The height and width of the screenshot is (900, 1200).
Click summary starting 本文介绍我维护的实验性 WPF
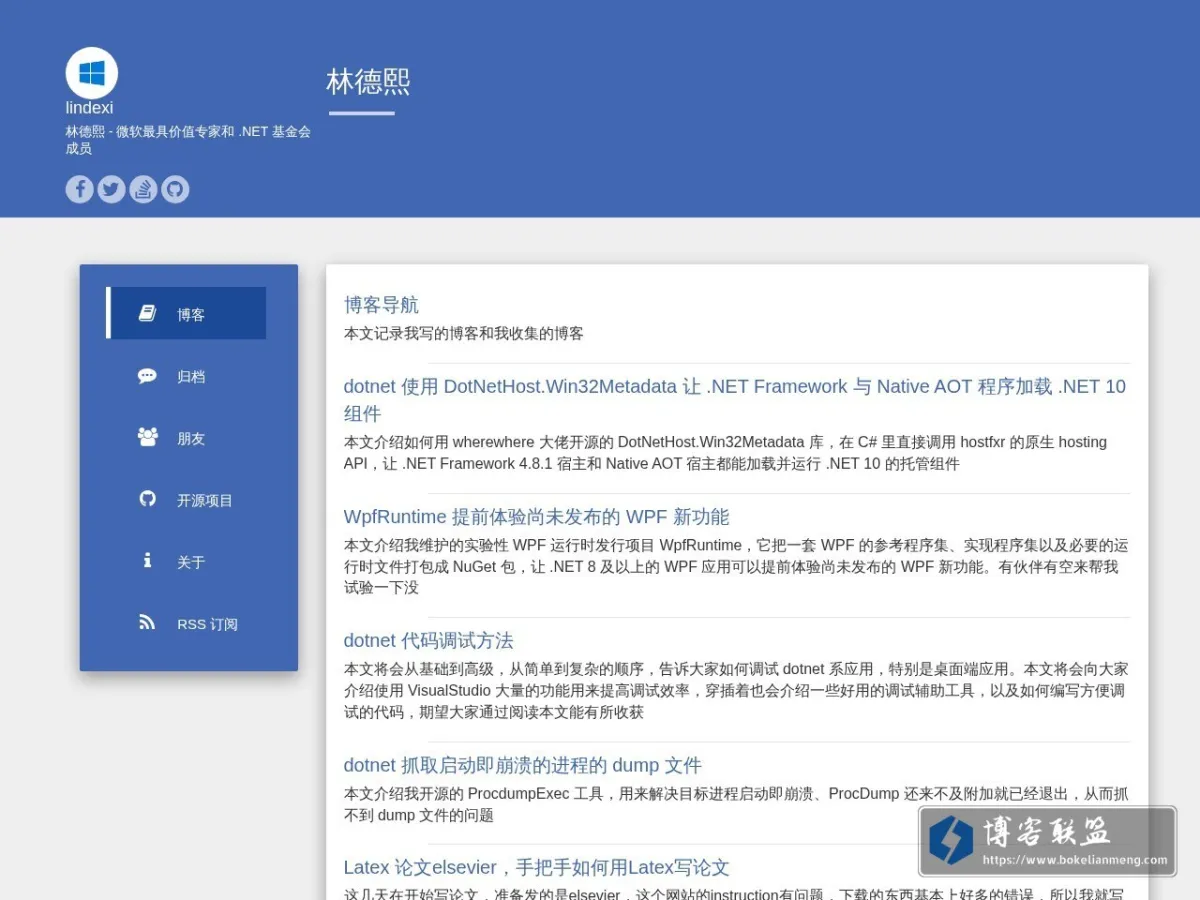[x=736, y=567]
